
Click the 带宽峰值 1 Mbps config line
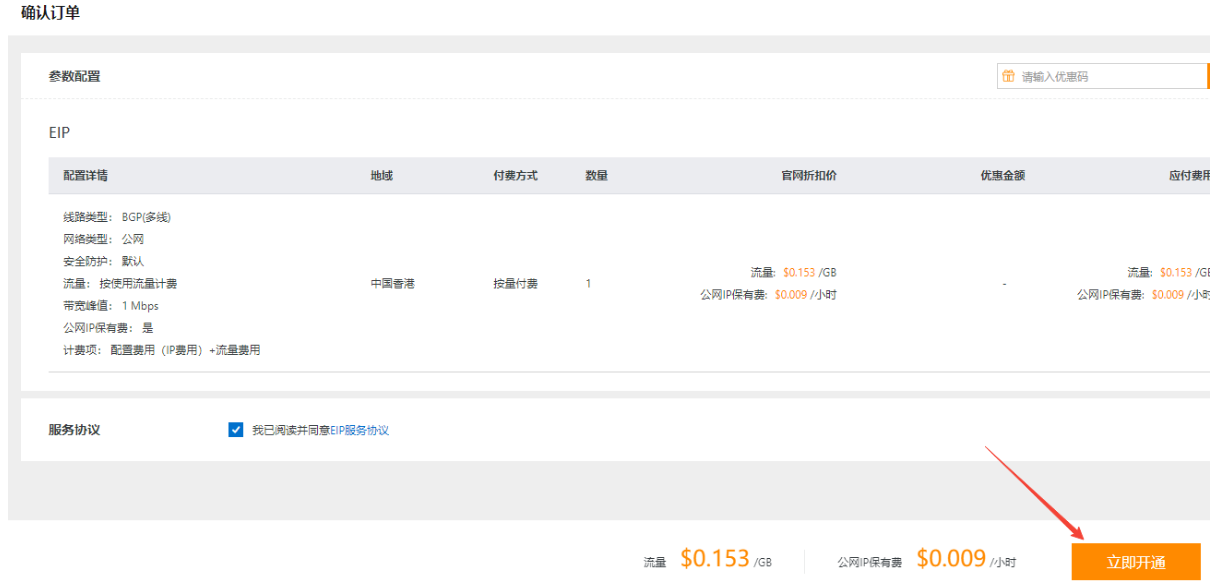point(110,306)
